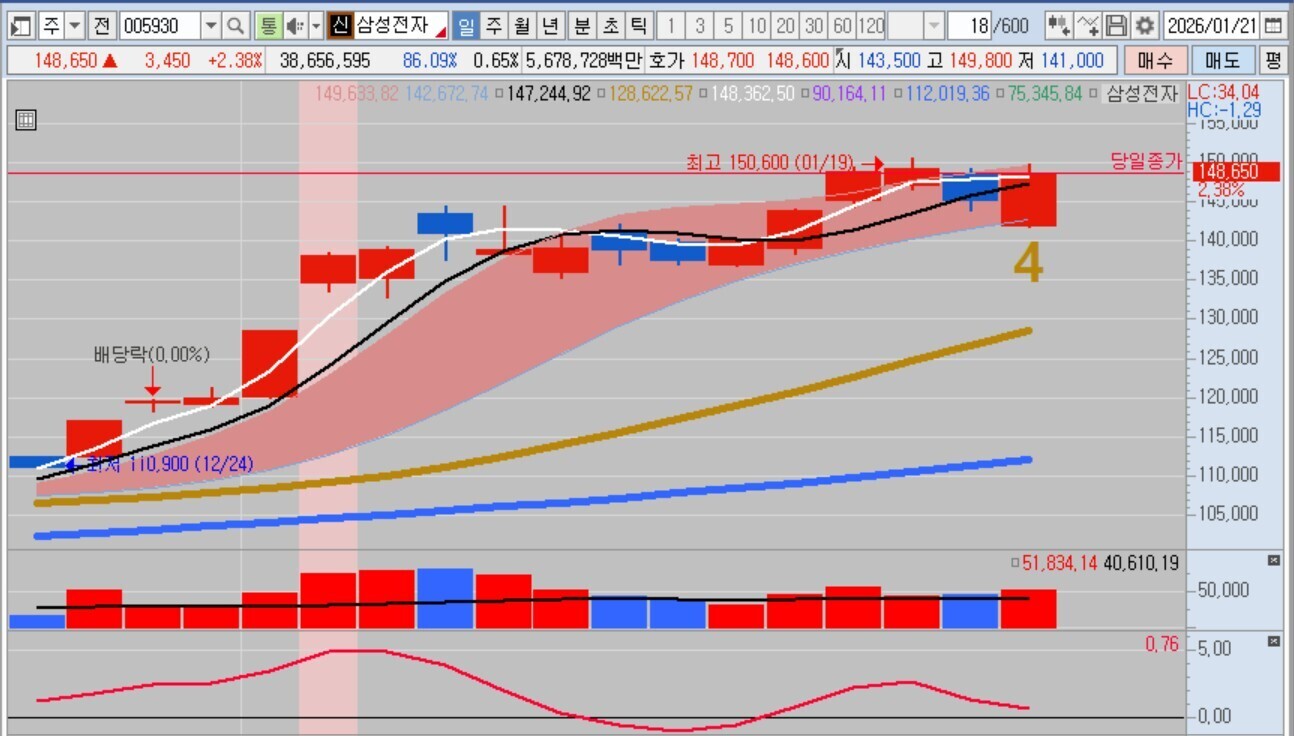
Task: Click the speaker sound icon
Action: coord(294,25)
